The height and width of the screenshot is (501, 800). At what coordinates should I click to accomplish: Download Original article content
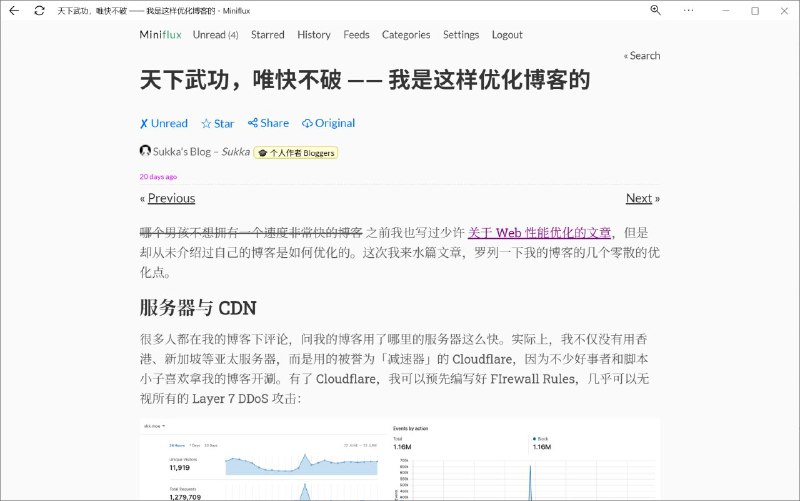[328, 123]
